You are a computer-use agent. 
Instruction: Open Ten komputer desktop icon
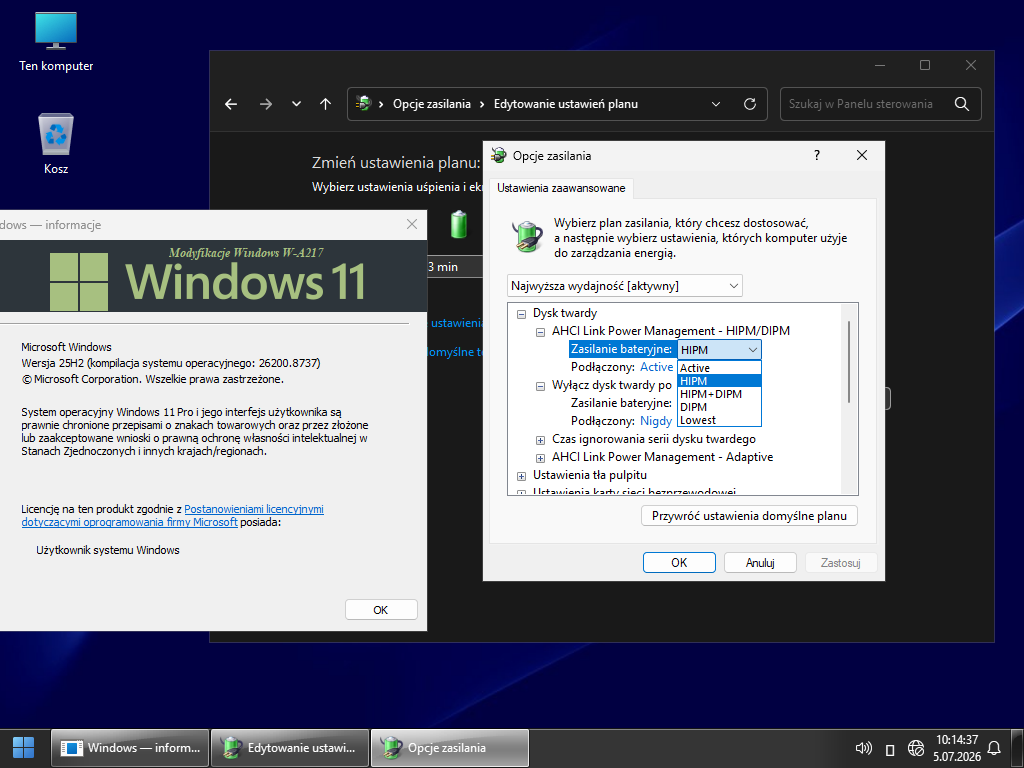[x=56, y=42]
